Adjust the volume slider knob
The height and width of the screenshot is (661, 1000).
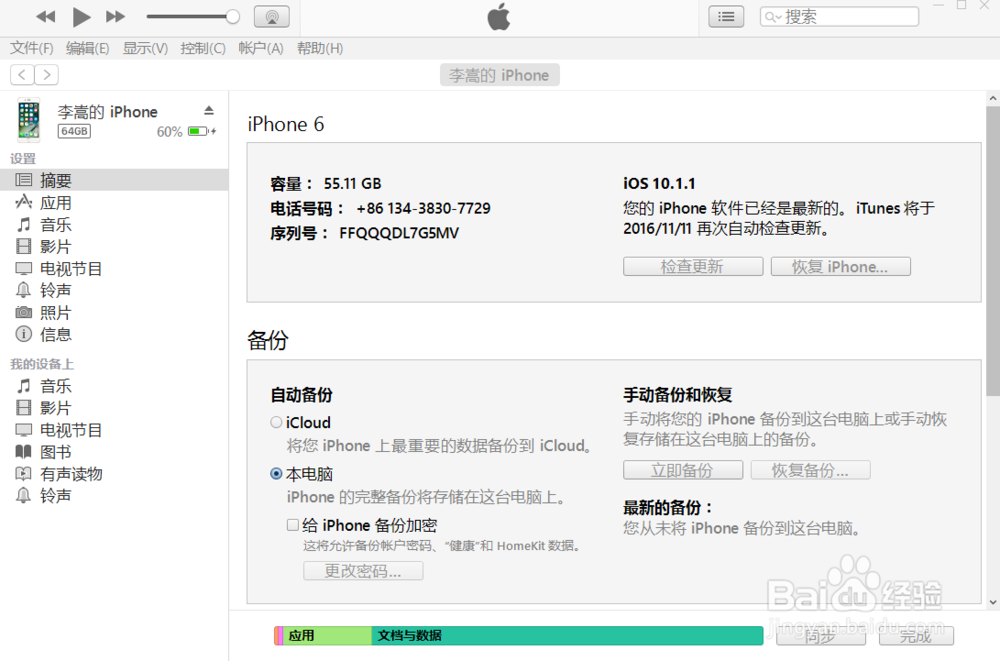tap(233, 17)
